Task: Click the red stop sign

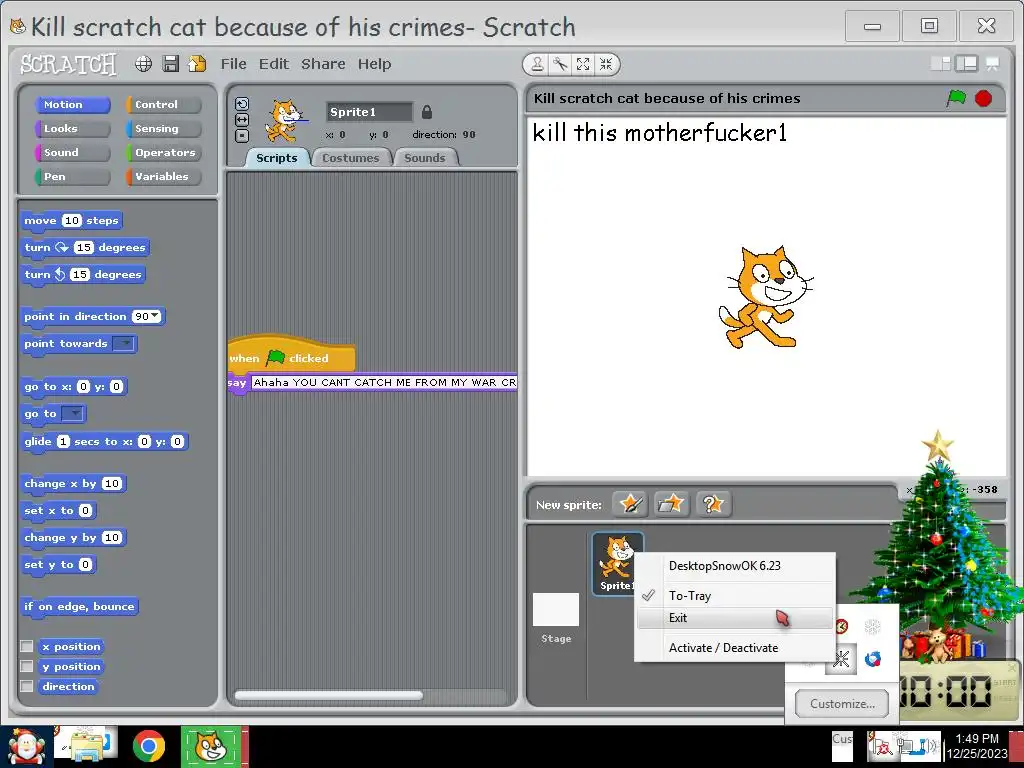Action: coord(984,98)
